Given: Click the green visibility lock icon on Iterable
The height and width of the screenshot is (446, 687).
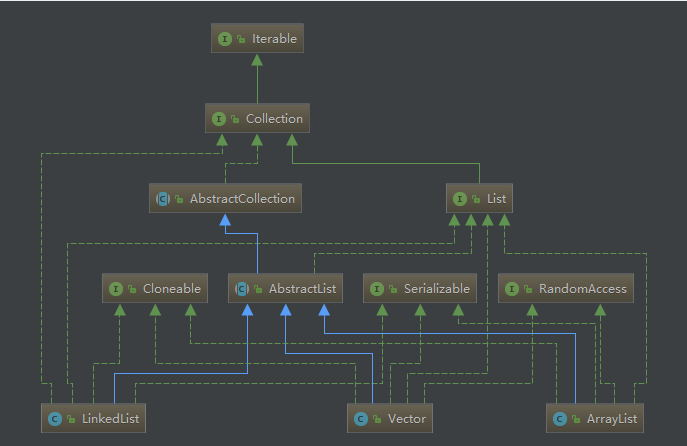Looking at the screenshot, I should 240,39.
